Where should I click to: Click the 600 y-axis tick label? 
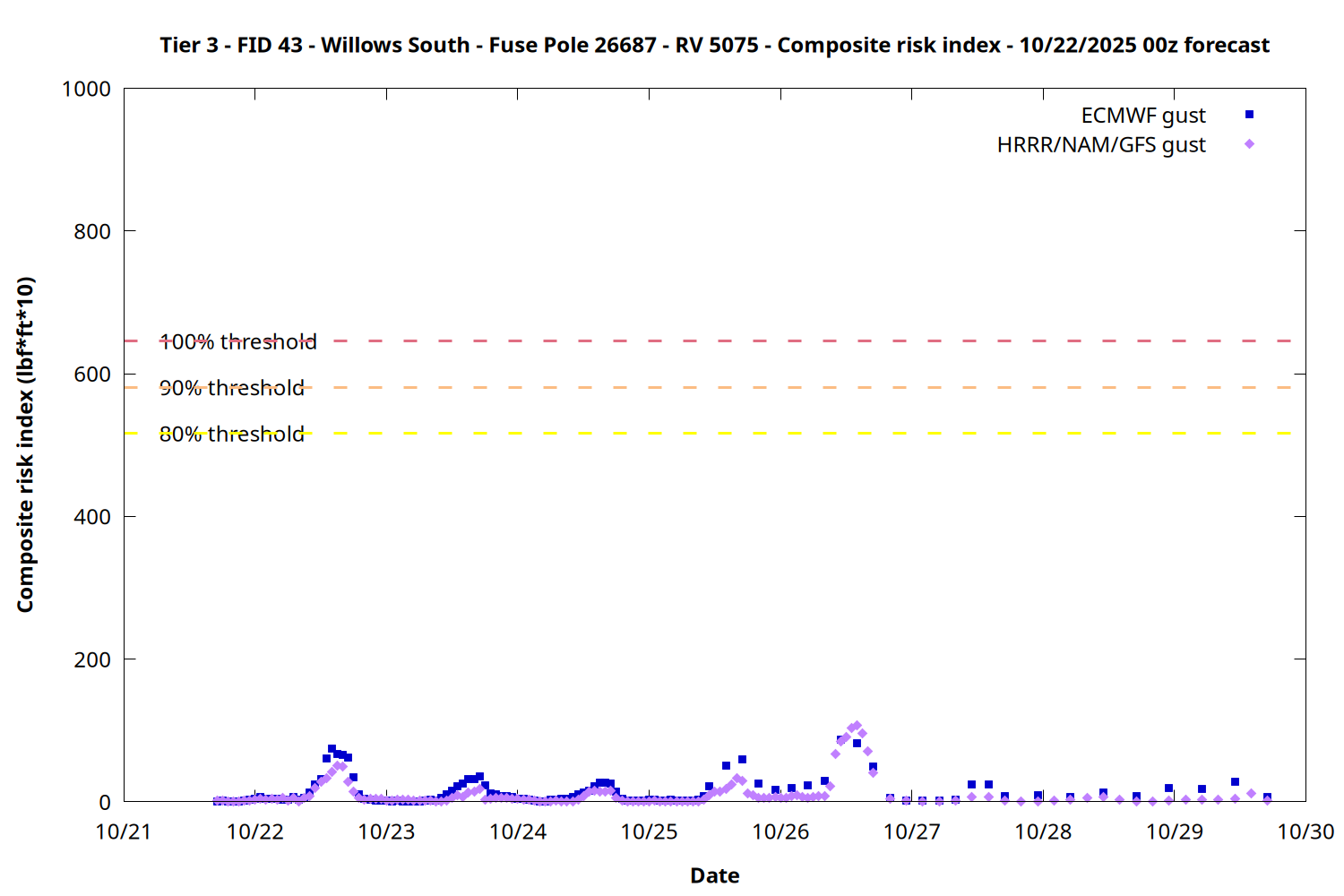click(92, 375)
